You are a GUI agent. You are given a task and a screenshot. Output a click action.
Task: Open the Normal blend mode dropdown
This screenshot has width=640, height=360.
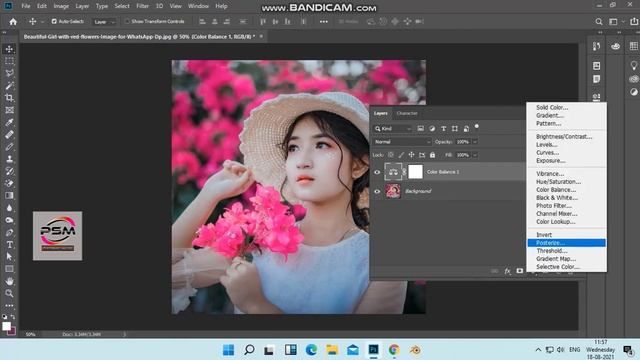402,142
